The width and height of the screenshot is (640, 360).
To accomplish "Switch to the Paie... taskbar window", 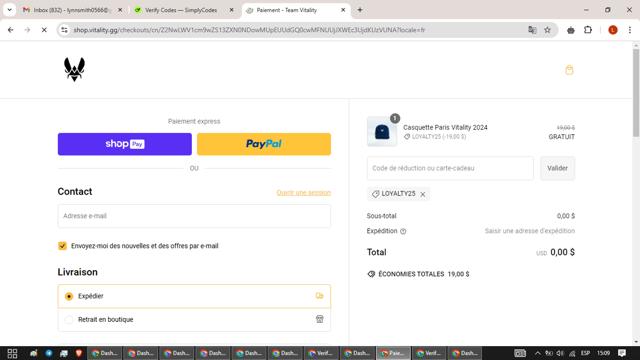I will [393, 353].
